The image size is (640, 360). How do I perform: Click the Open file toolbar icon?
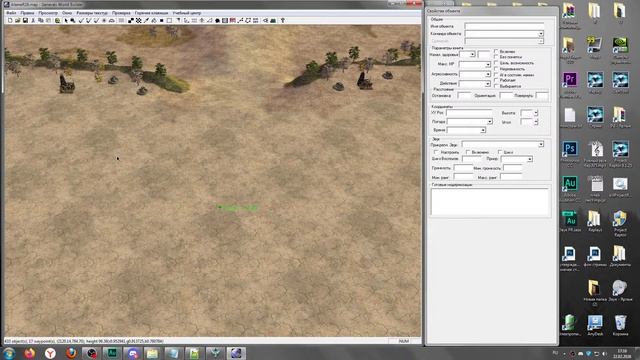pos(18,20)
